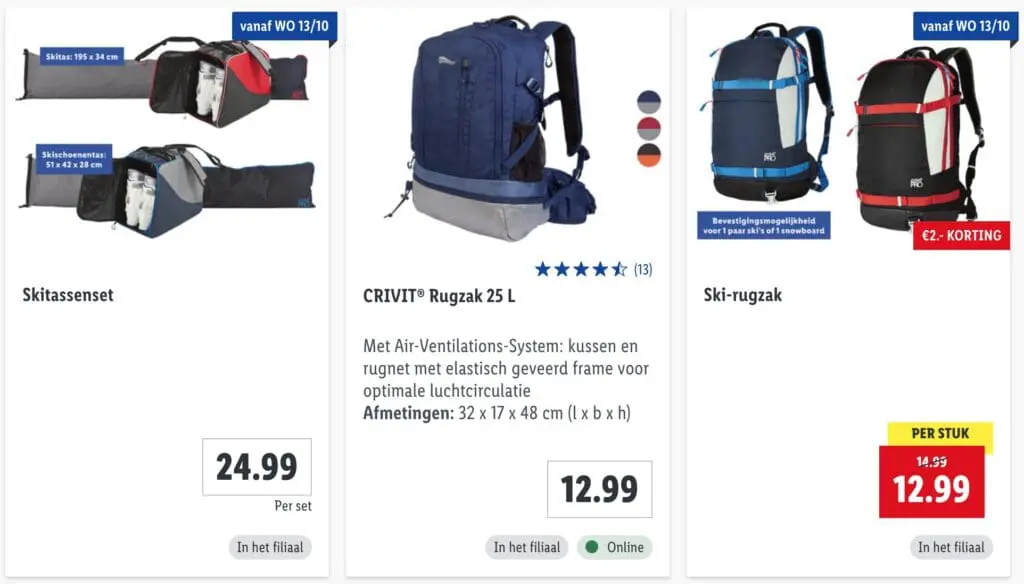Select the navy blue backpack color swatch
Viewport: 1024px width, 584px height.
pyautogui.click(x=648, y=102)
